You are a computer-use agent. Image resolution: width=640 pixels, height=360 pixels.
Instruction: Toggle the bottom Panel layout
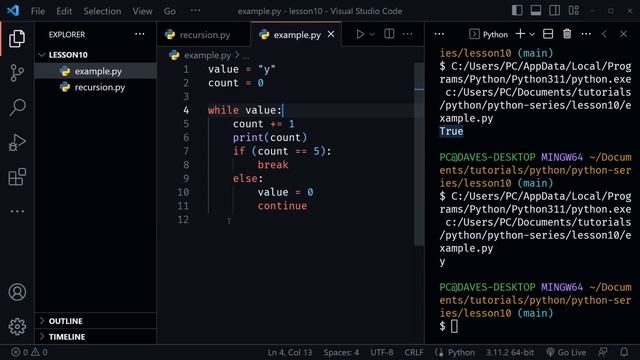point(536,11)
